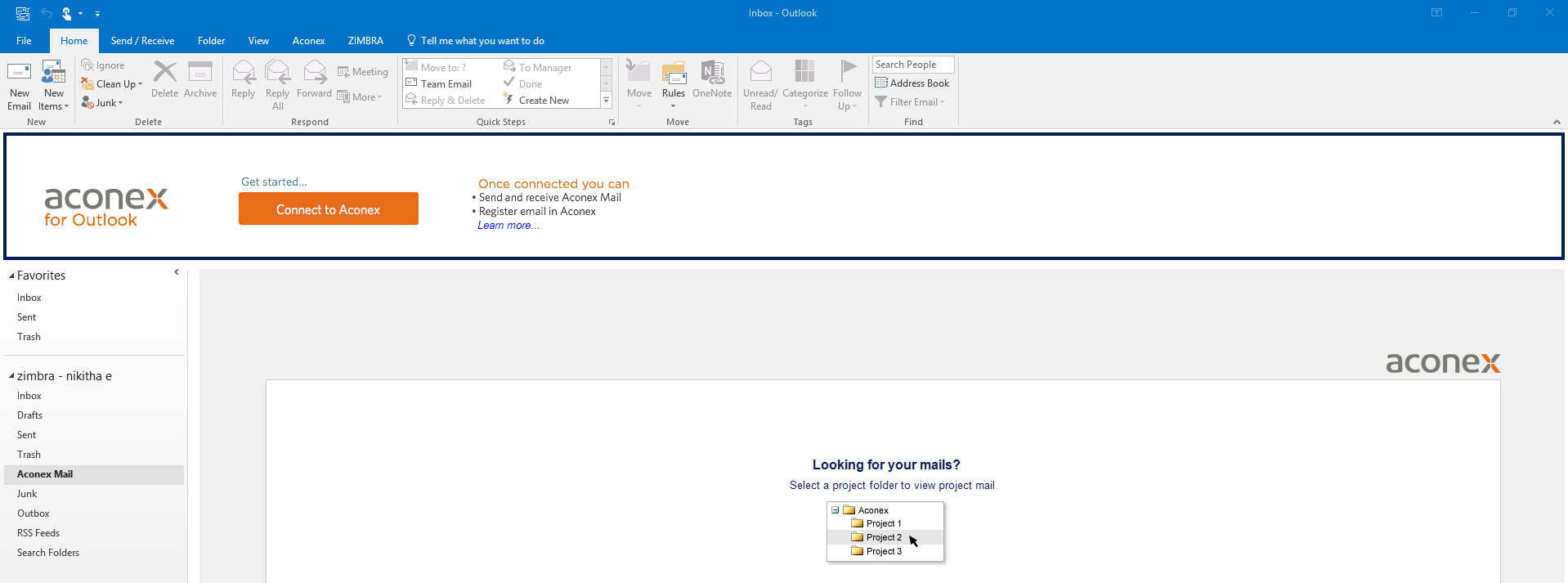
Task: Click the Search People field
Action: [913, 65]
